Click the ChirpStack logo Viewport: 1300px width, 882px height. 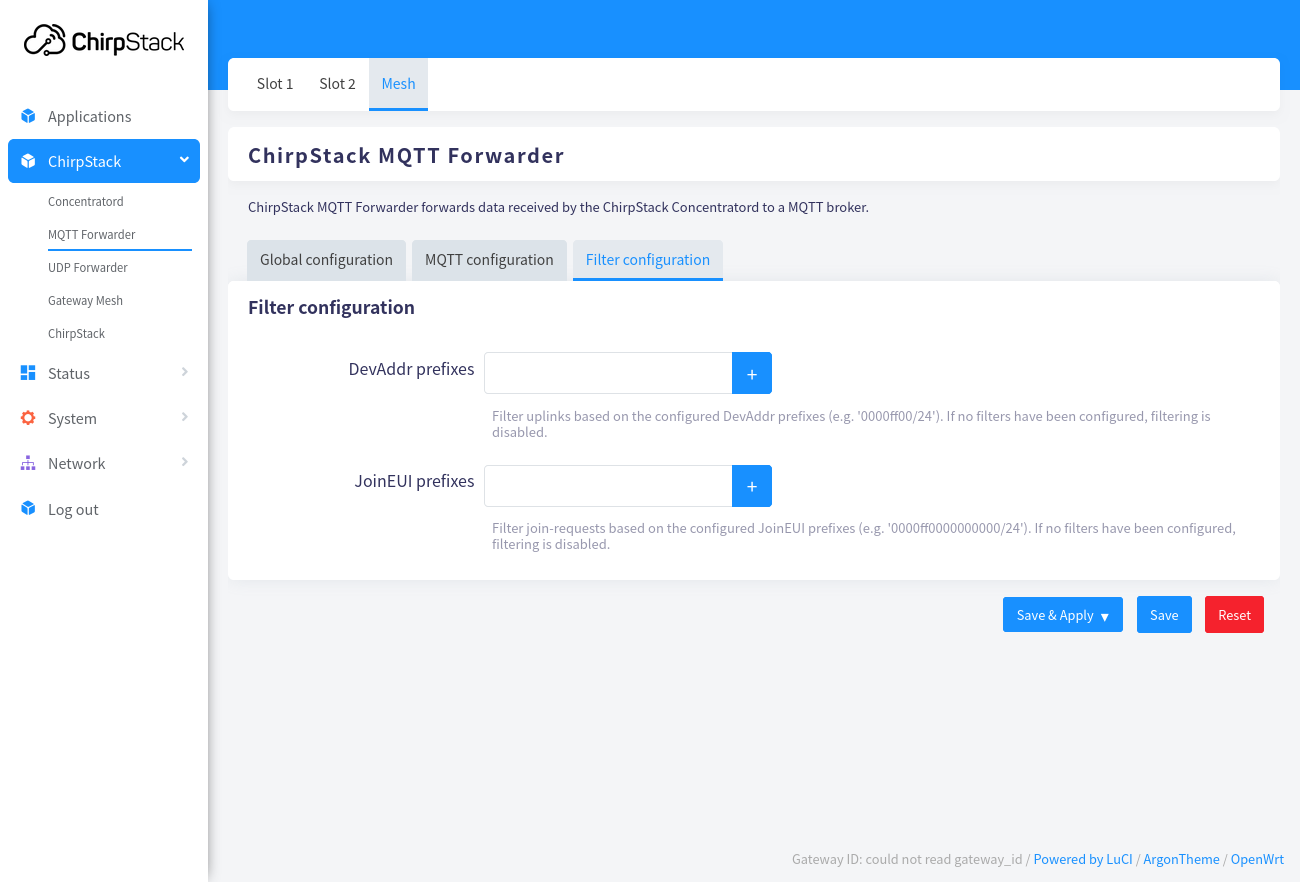pyautogui.click(x=104, y=40)
